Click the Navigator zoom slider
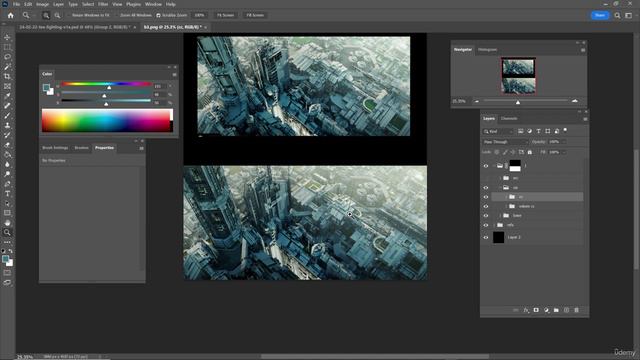The width and height of the screenshot is (640, 360). [525, 101]
